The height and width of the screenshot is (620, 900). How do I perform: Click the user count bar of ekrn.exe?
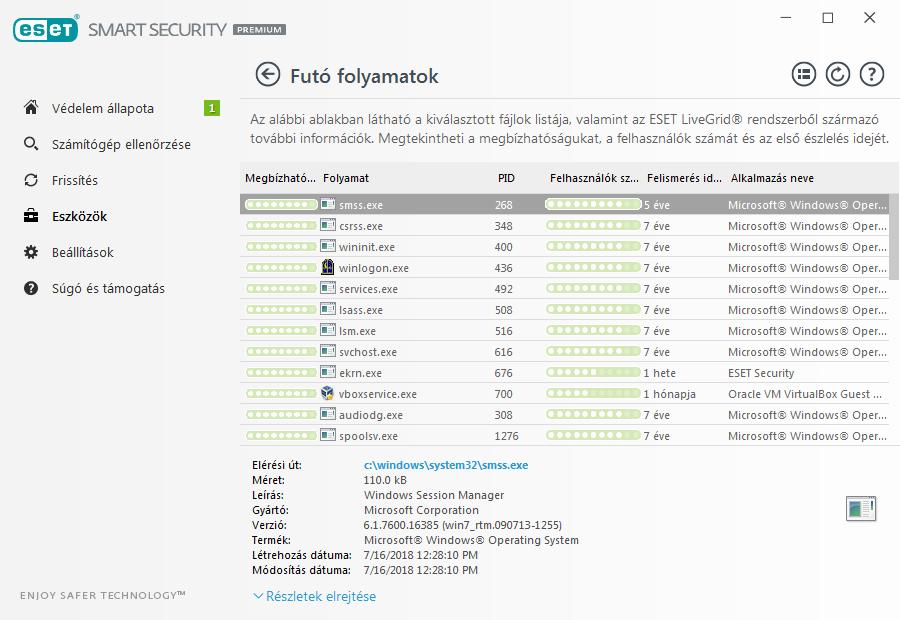coord(593,372)
